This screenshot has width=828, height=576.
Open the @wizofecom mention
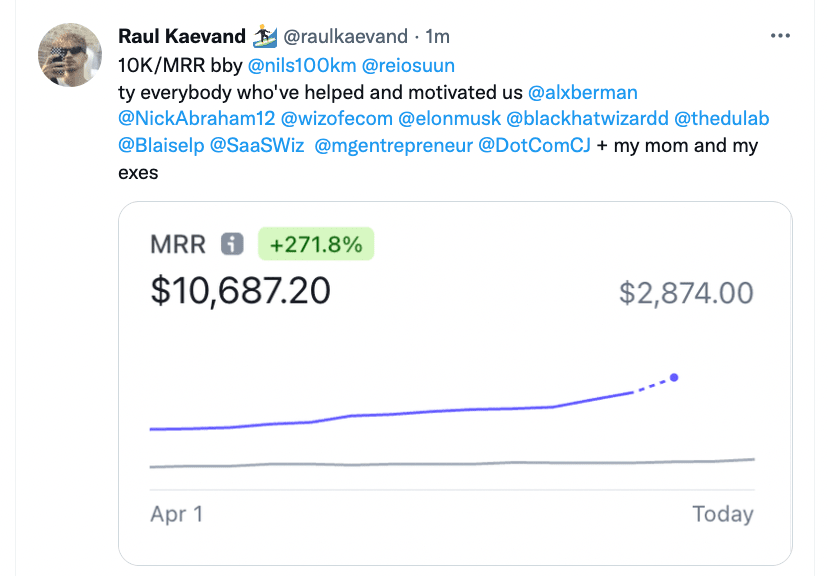(x=335, y=119)
